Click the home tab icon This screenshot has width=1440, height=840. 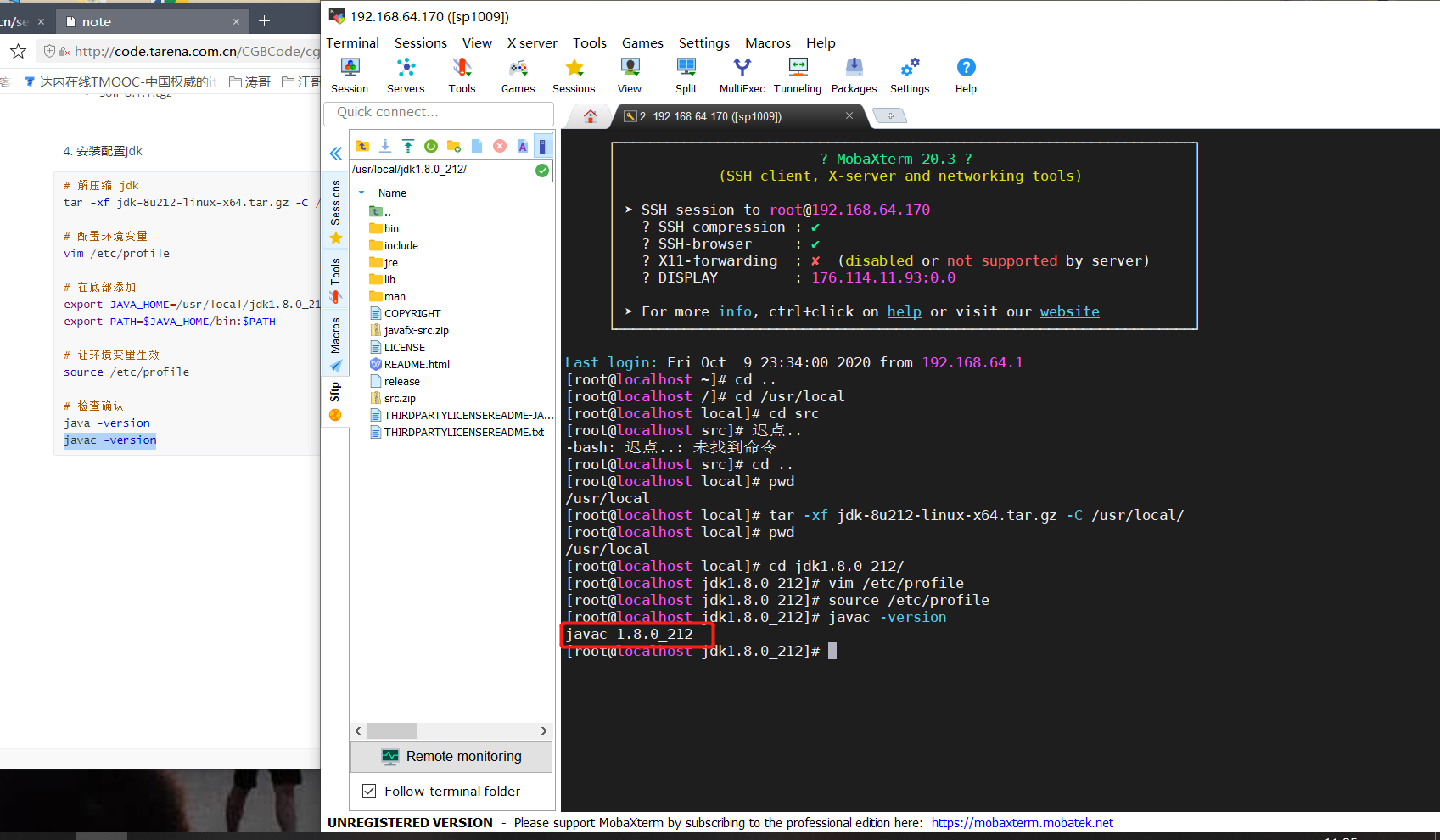[x=591, y=116]
